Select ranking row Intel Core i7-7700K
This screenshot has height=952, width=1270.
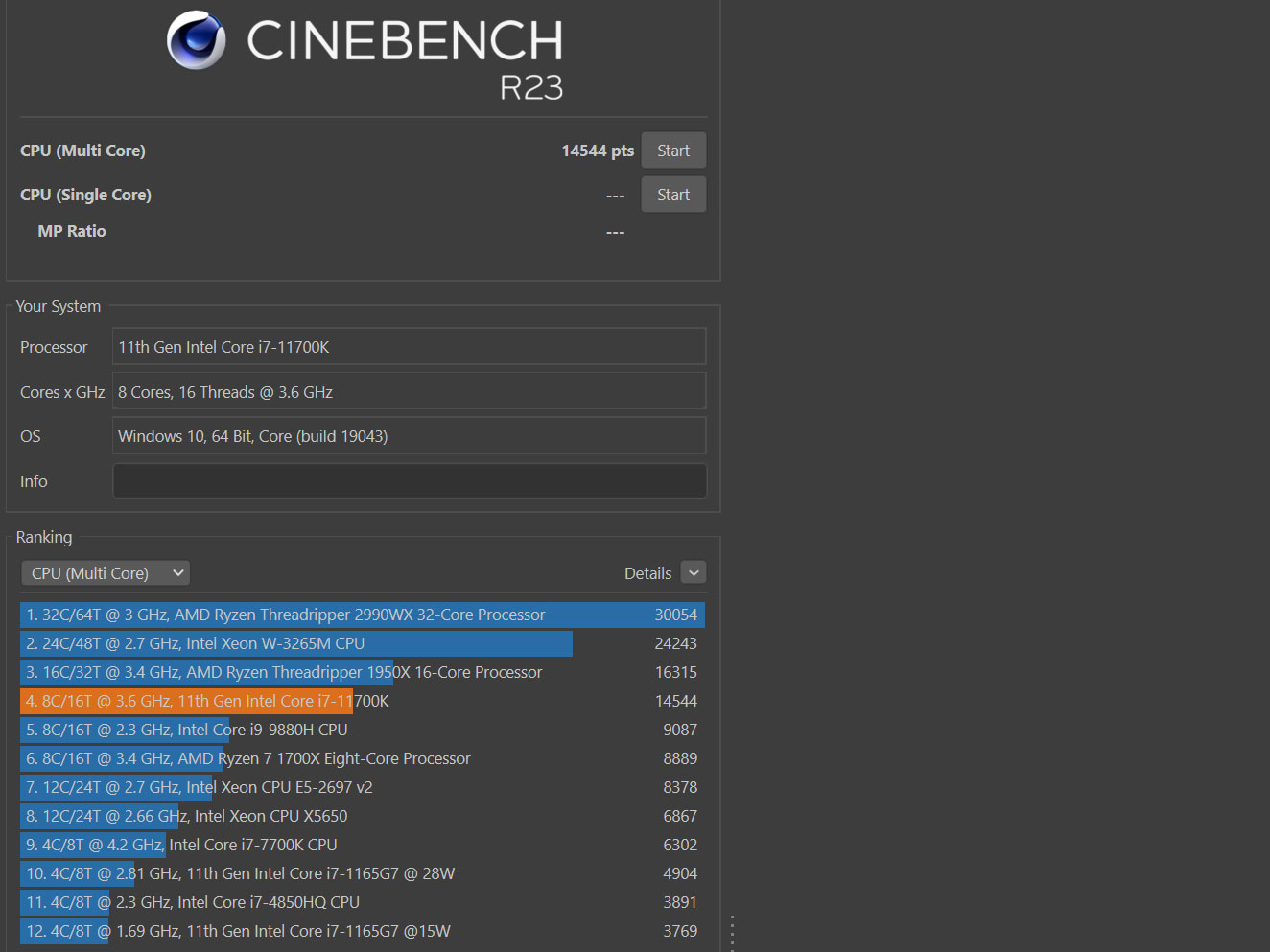click(x=363, y=845)
